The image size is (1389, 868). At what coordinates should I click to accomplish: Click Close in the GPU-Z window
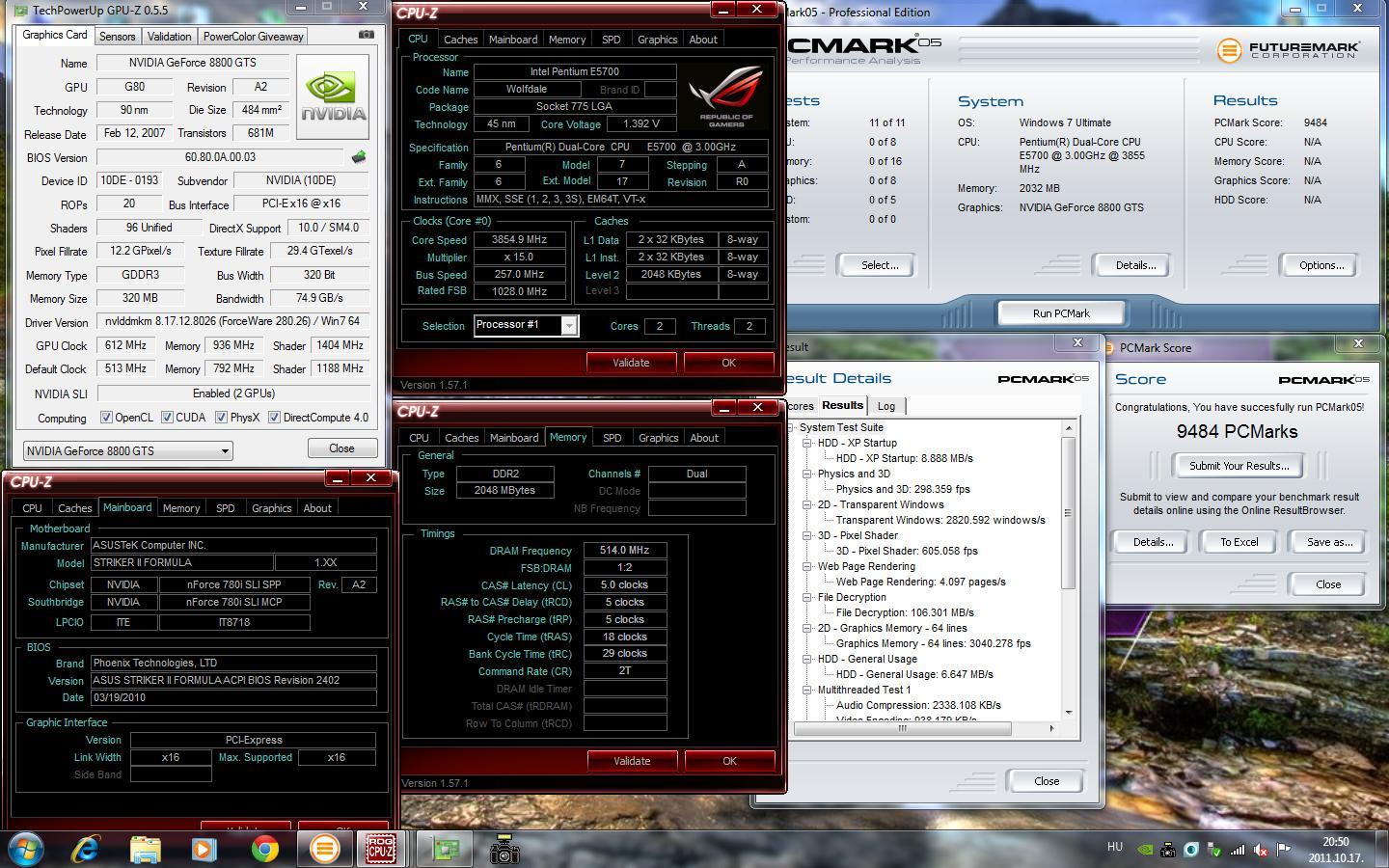tap(341, 448)
